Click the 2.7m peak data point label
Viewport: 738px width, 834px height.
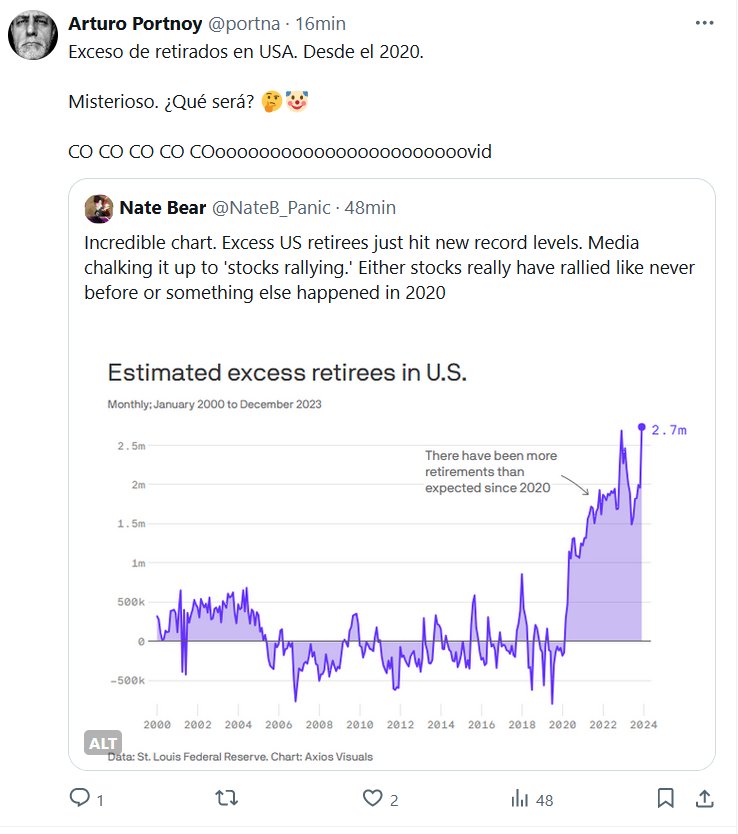click(x=668, y=430)
